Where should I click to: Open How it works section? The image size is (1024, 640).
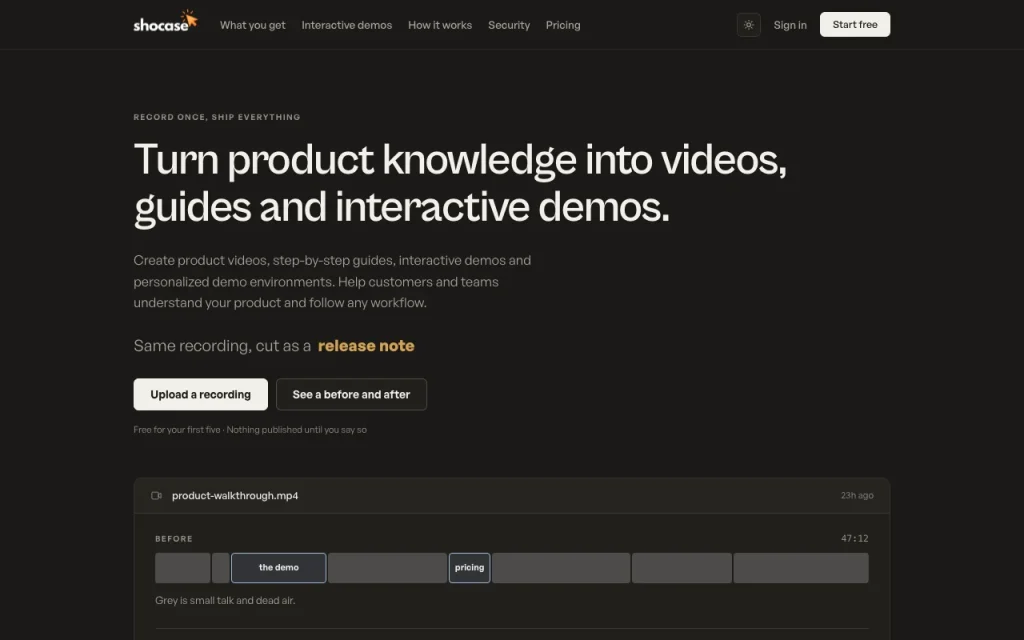point(440,25)
